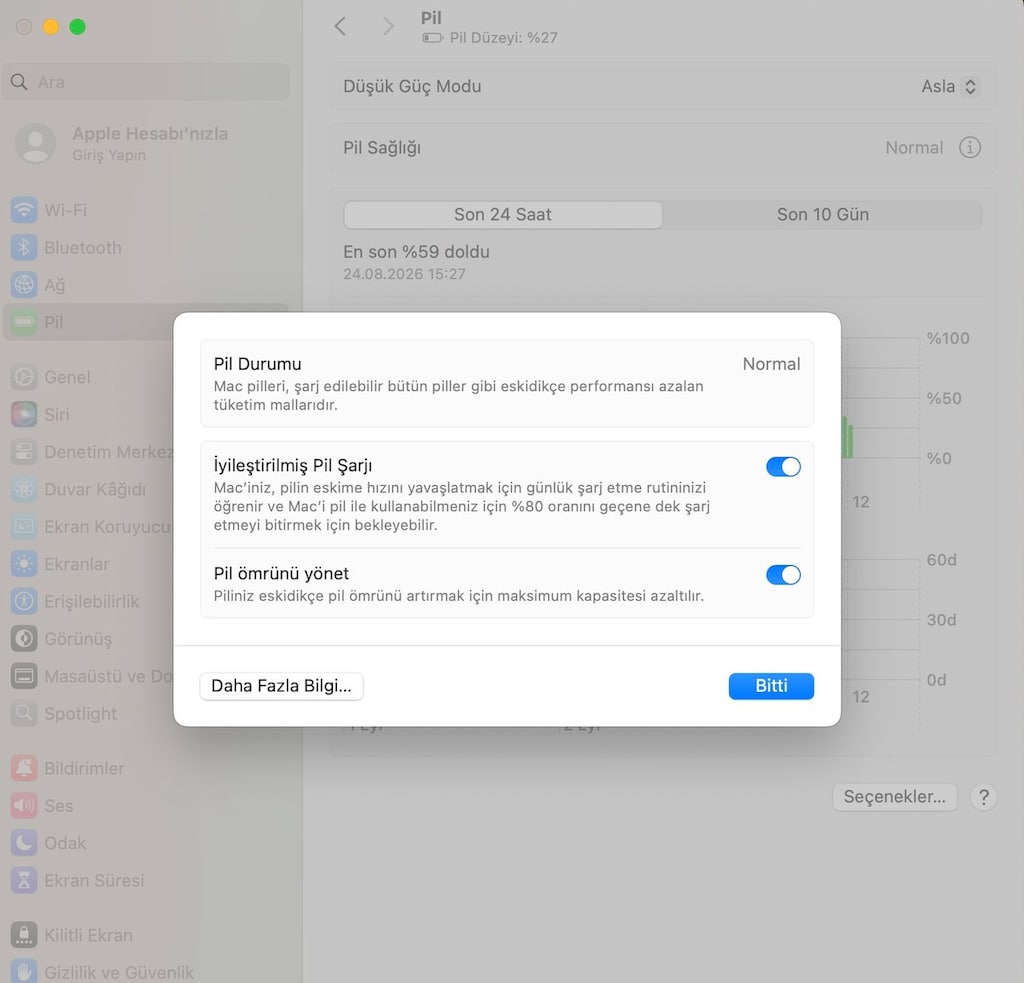Open Erişilebilirlik in sidebar
Viewport: 1024px width, 983px height.
[x=88, y=601]
